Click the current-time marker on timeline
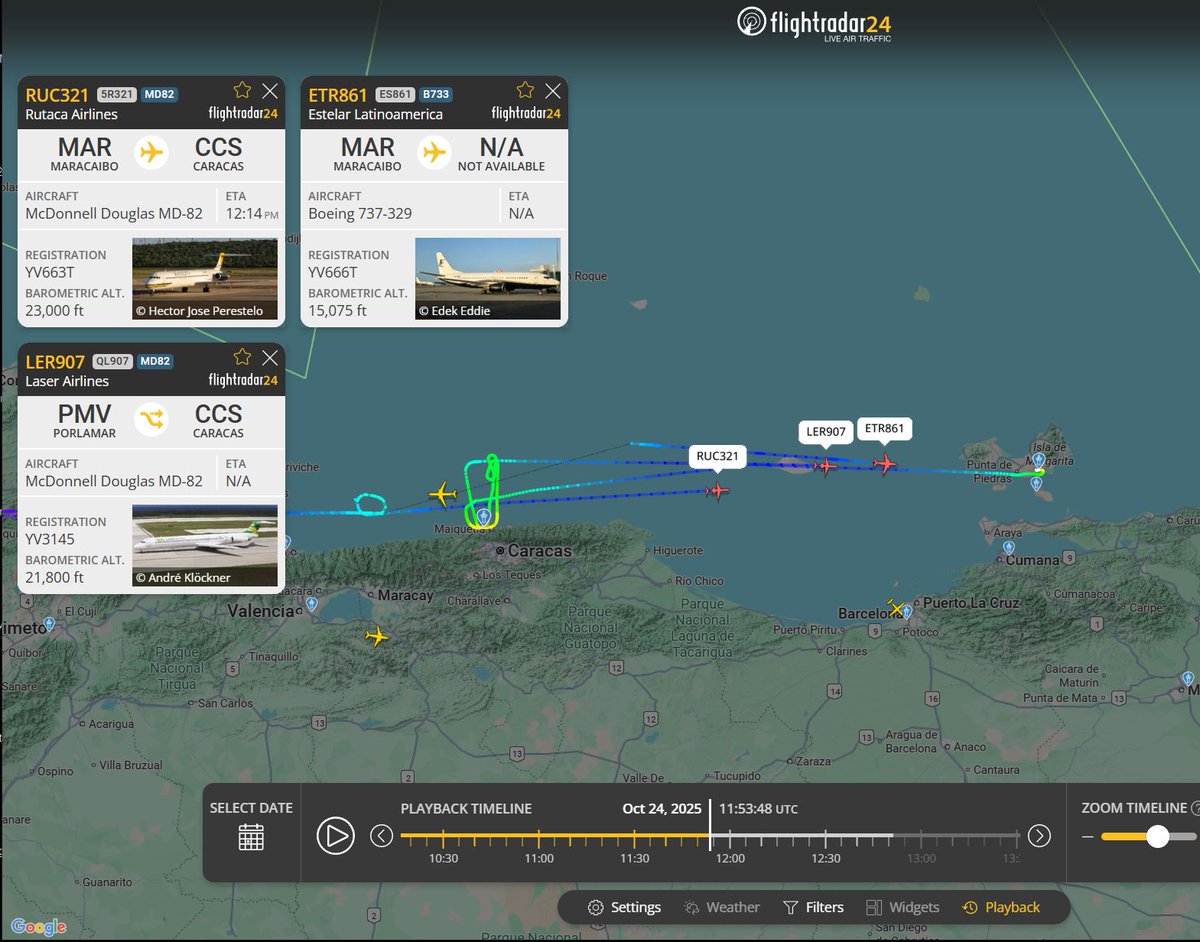The image size is (1200, 942). pyautogui.click(x=710, y=824)
